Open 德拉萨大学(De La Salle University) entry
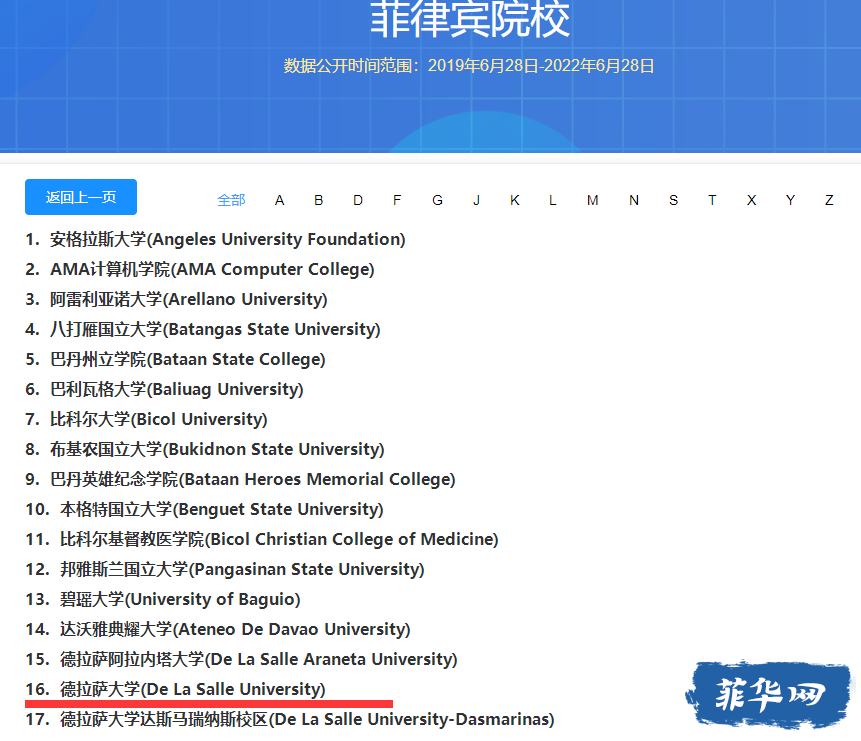Image resolution: width=861 pixels, height=741 pixels. pyautogui.click(x=192, y=689)
